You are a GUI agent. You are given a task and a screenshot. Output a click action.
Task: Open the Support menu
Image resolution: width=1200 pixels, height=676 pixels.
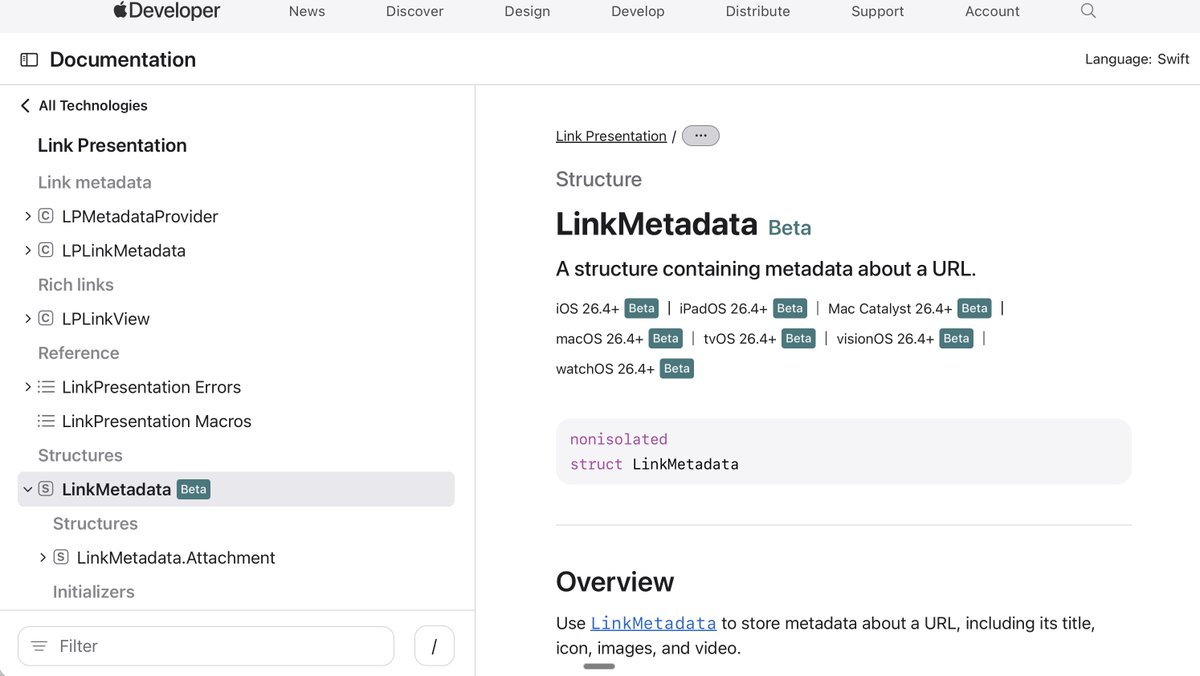coord(877,11)
